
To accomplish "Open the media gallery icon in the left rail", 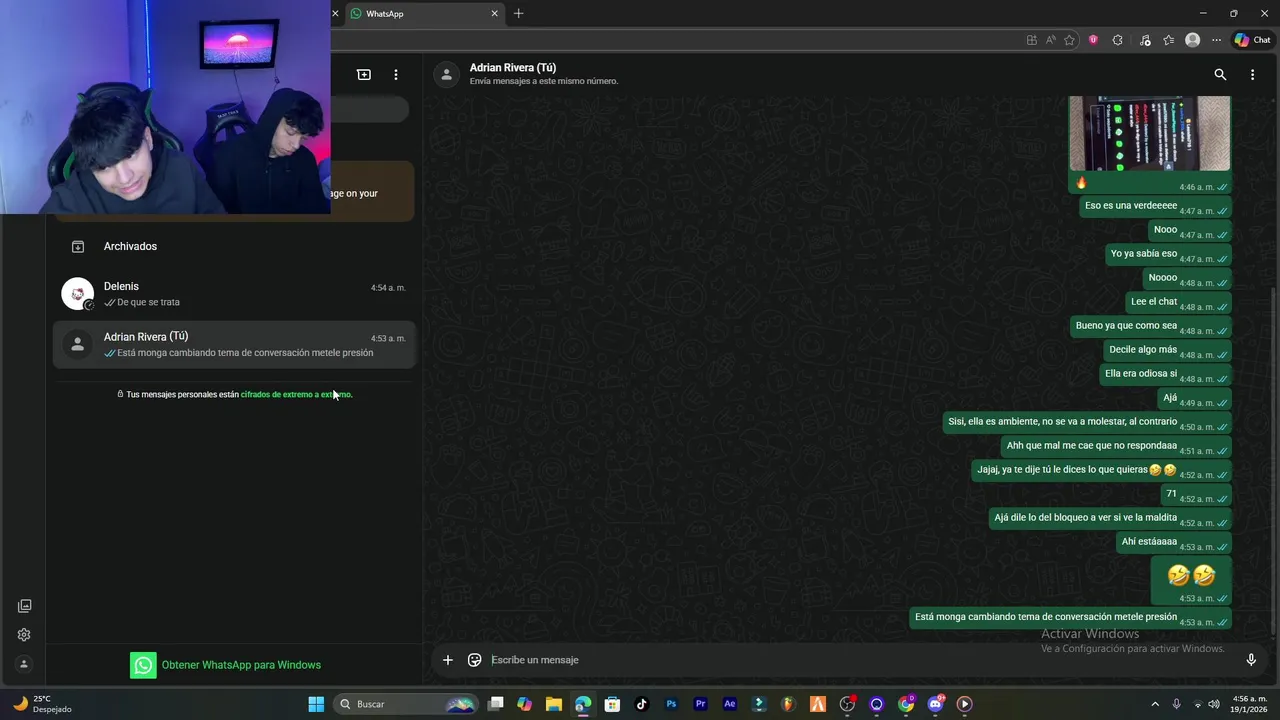I will (24, 606).
